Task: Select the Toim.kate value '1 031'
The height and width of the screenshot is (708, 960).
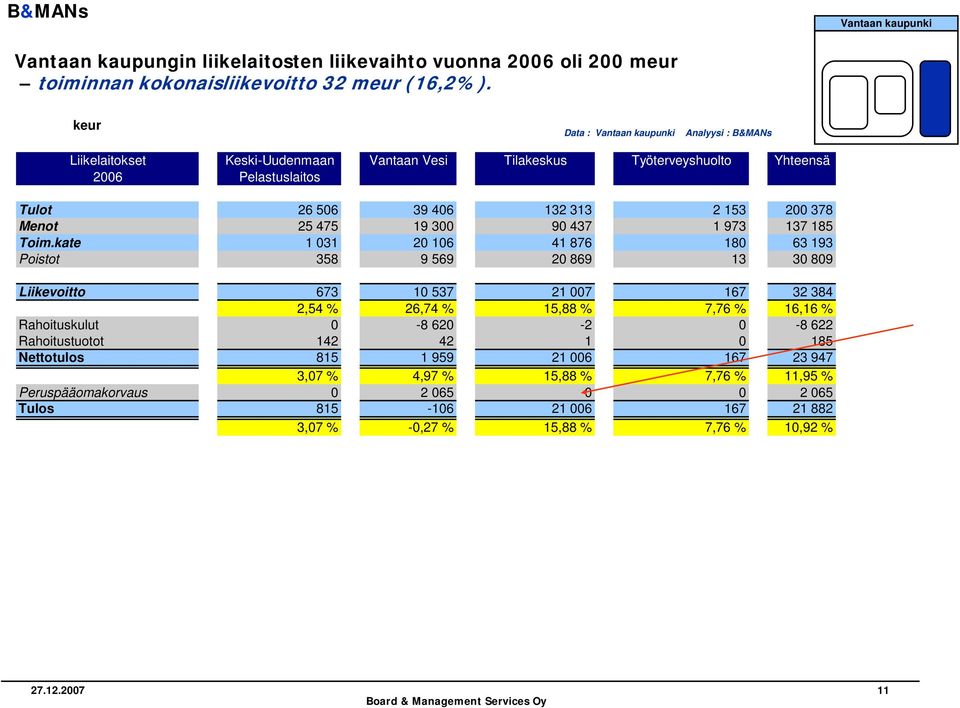Action: click(x=321, y=243)
